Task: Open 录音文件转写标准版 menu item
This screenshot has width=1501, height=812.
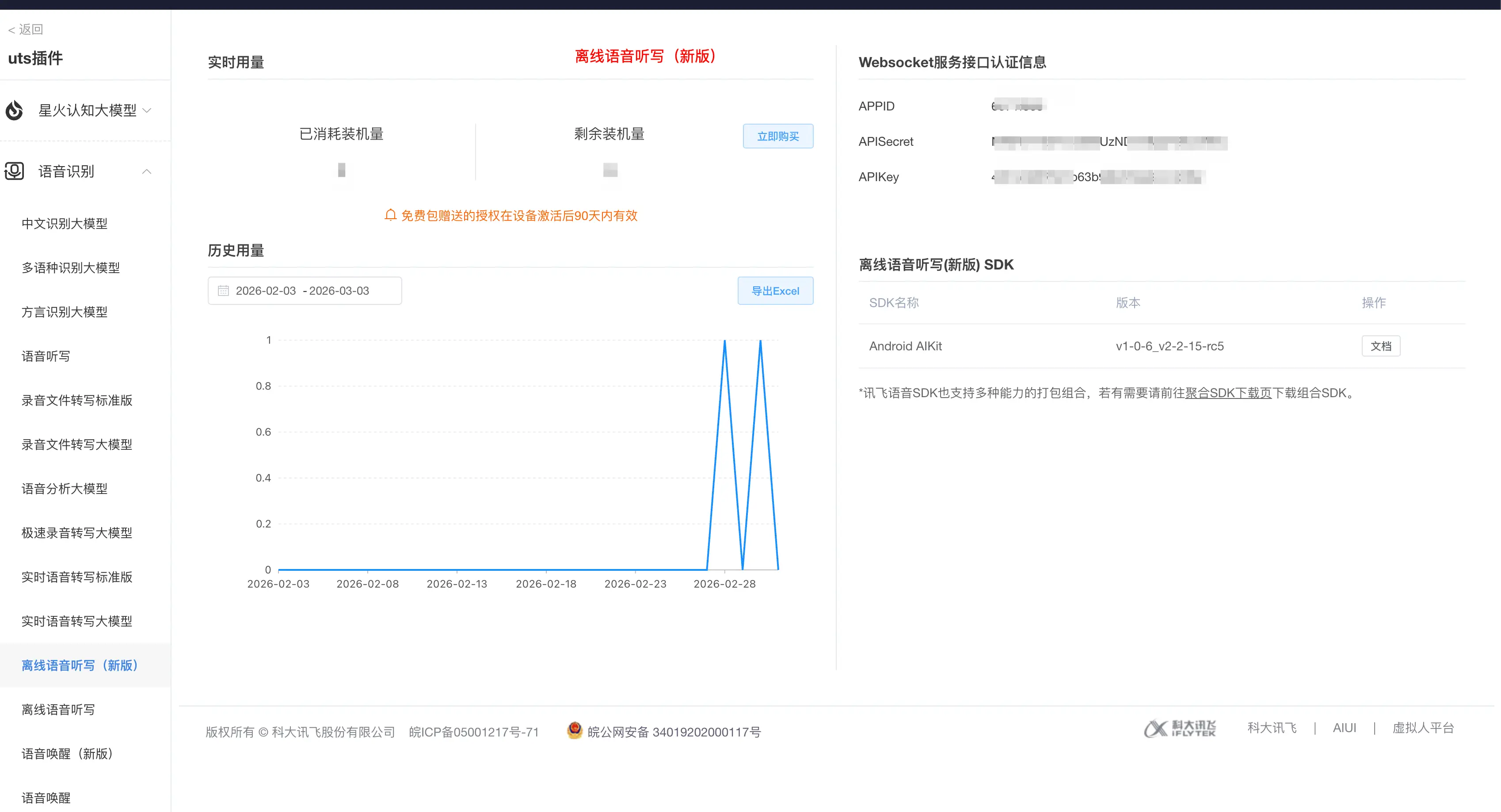Action: [x=77, y=400]
